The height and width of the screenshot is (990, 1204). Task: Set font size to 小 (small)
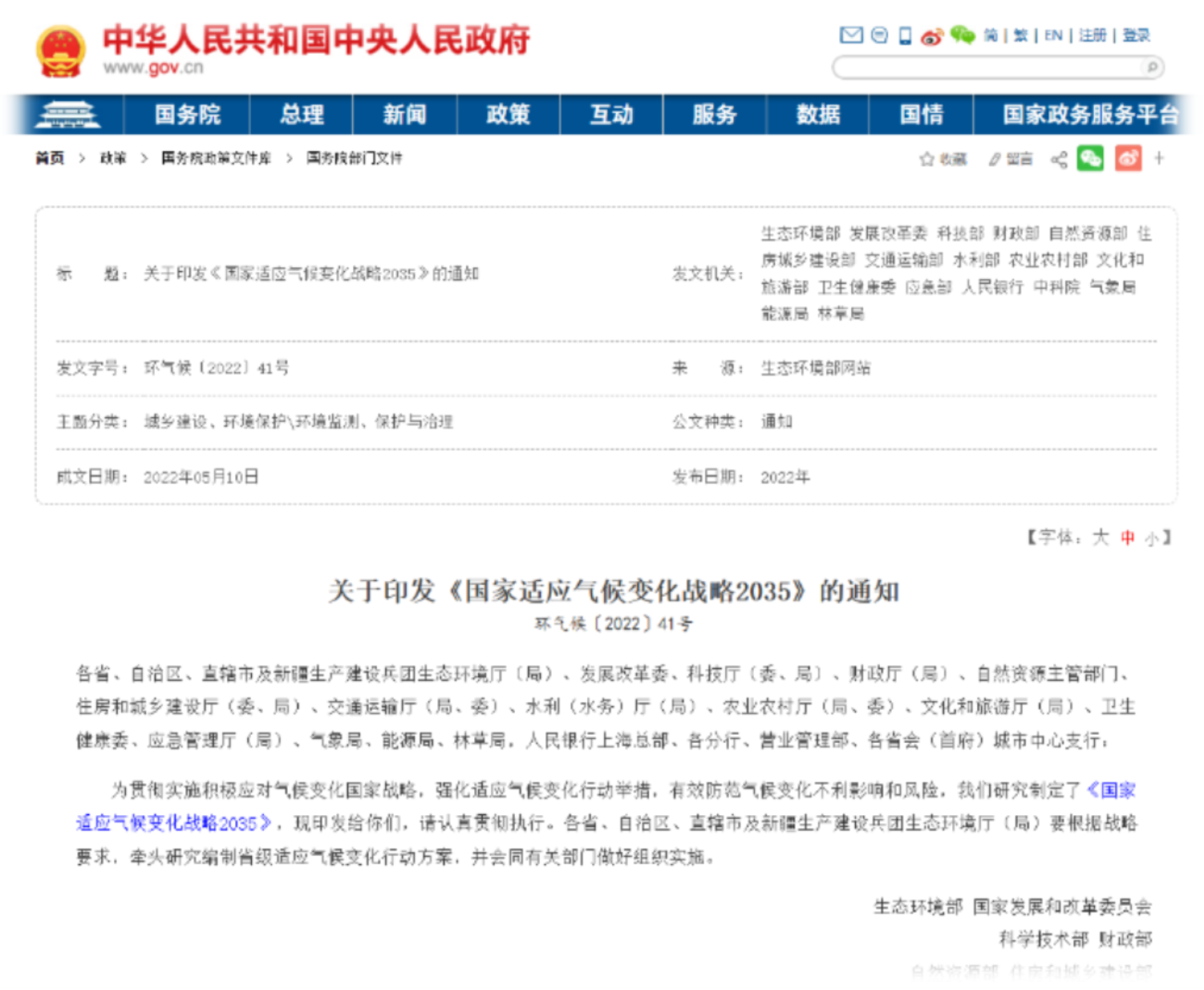click(x=1151, y=538)
